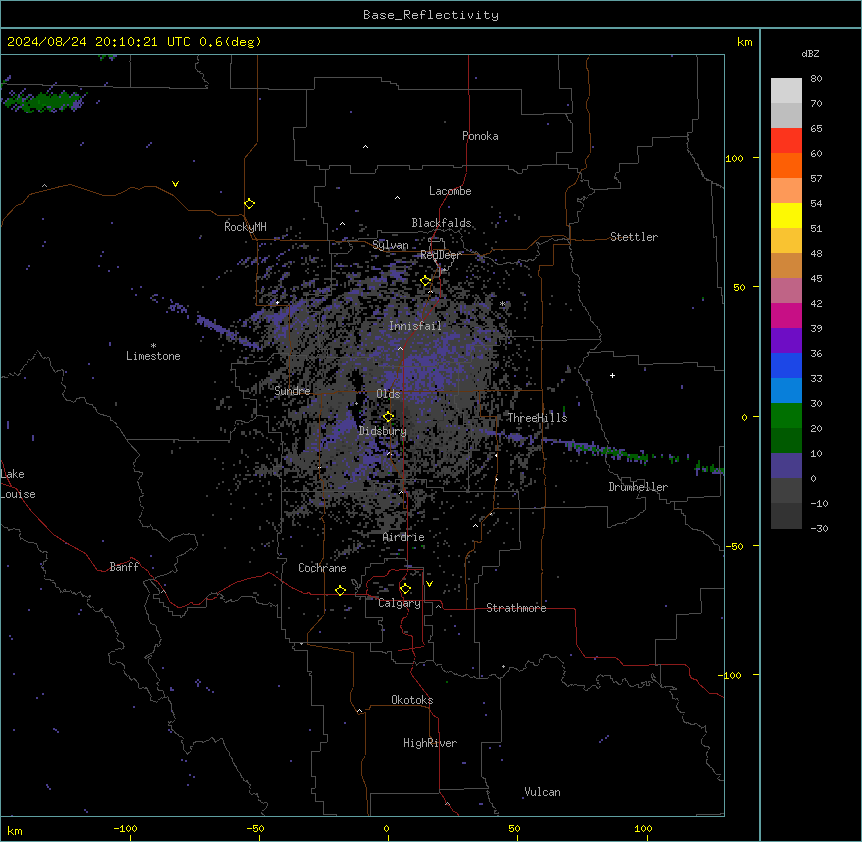862x842 pixels.
Task: Click the yellow V marker northeast of Calgary
Action: (429, 584)
